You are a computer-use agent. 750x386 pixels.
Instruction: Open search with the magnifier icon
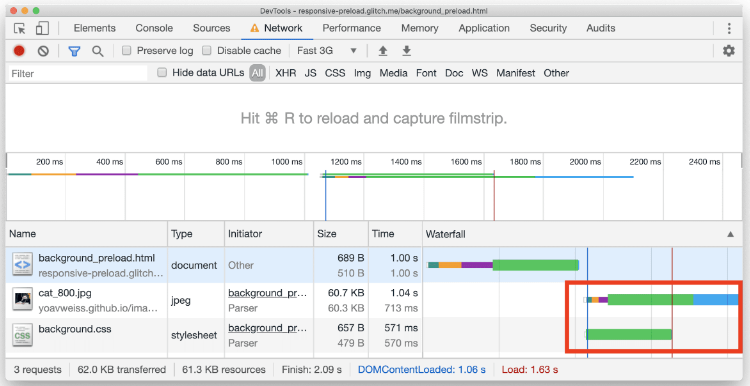tap(98, 51)
